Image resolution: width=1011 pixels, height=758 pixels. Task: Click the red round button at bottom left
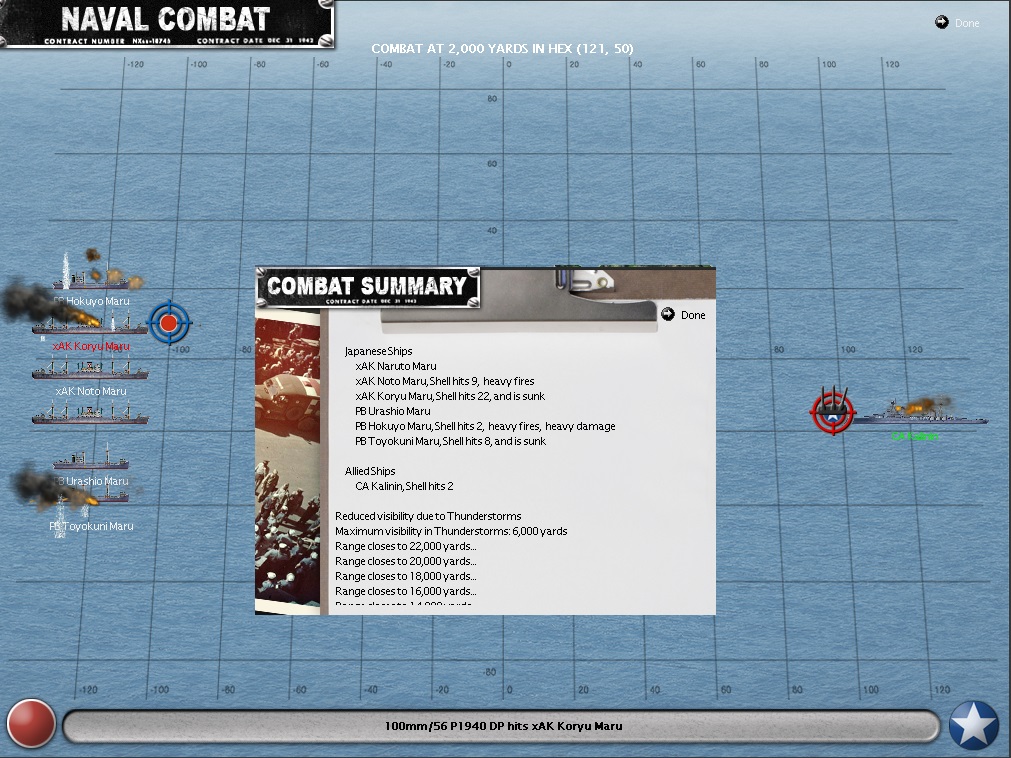tap(30, 723)
